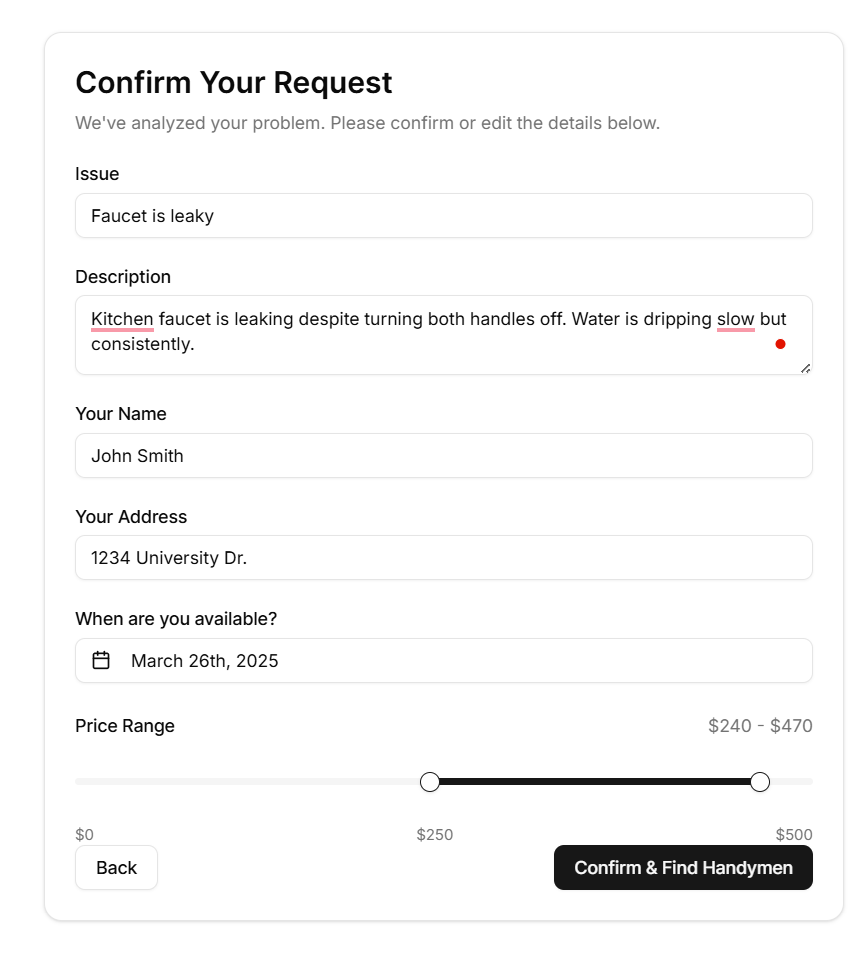Click the minimum price slider handle
Screen dimensions: 861x956
[430, 782]
